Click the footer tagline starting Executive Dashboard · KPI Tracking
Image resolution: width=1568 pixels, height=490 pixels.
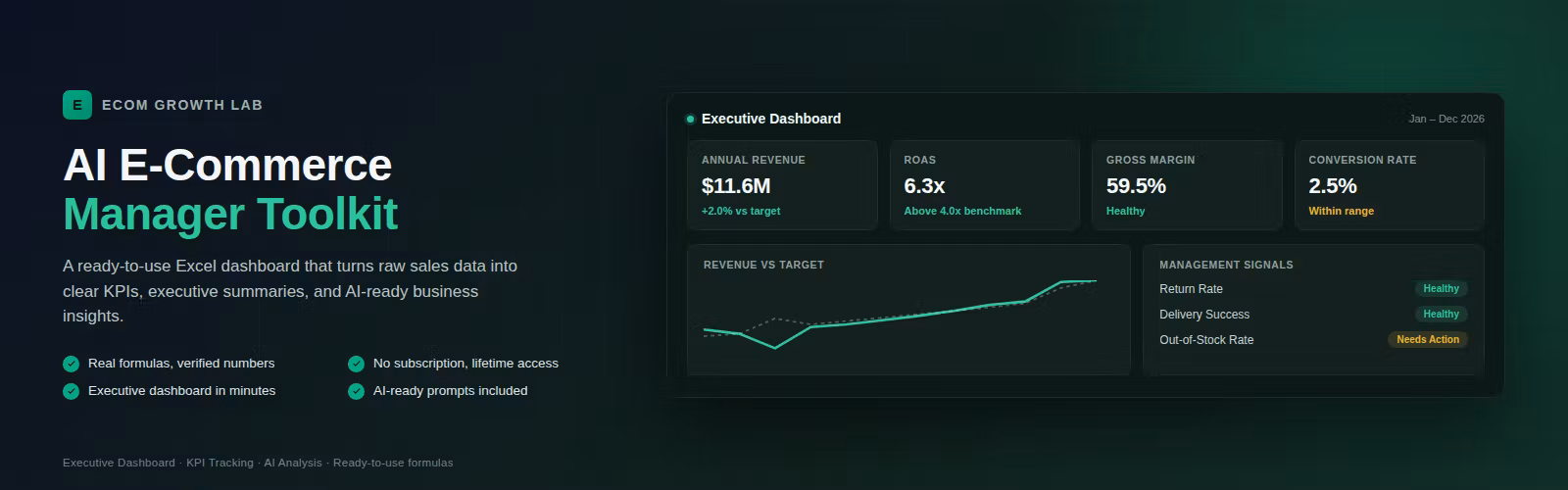[x=258, y=463]
